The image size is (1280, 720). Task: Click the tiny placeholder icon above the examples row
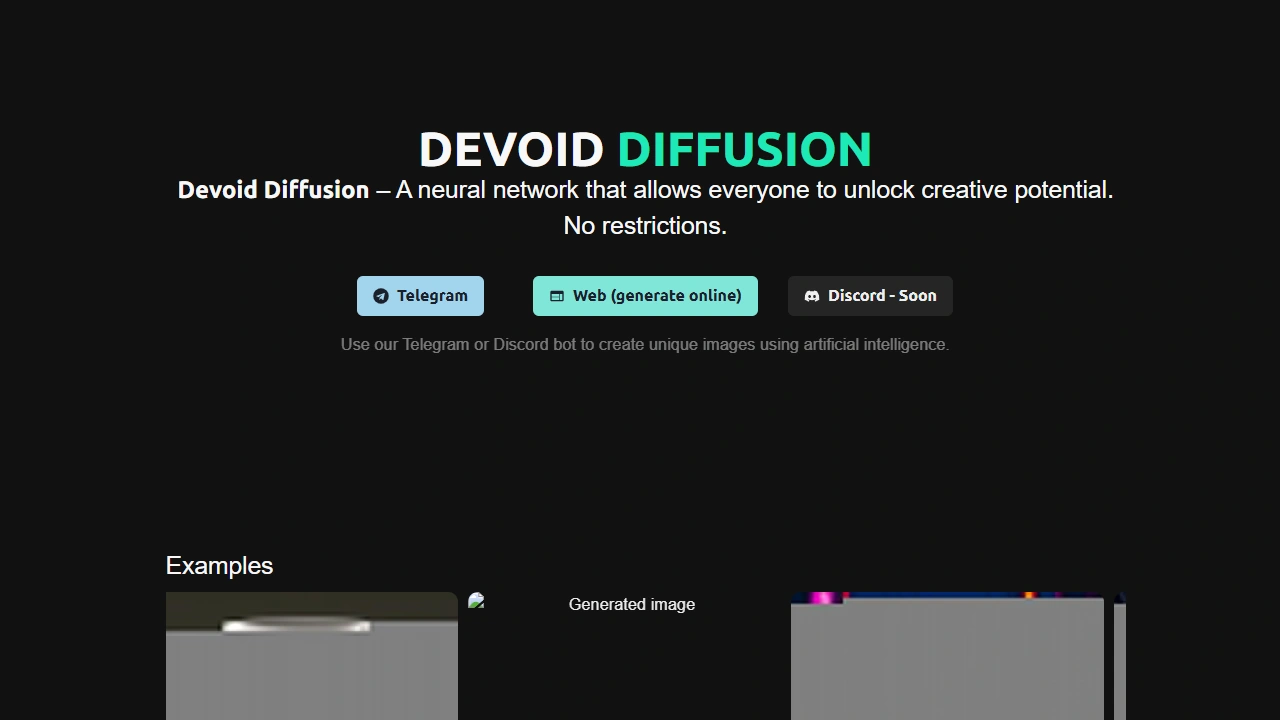[x=475, y=601]
